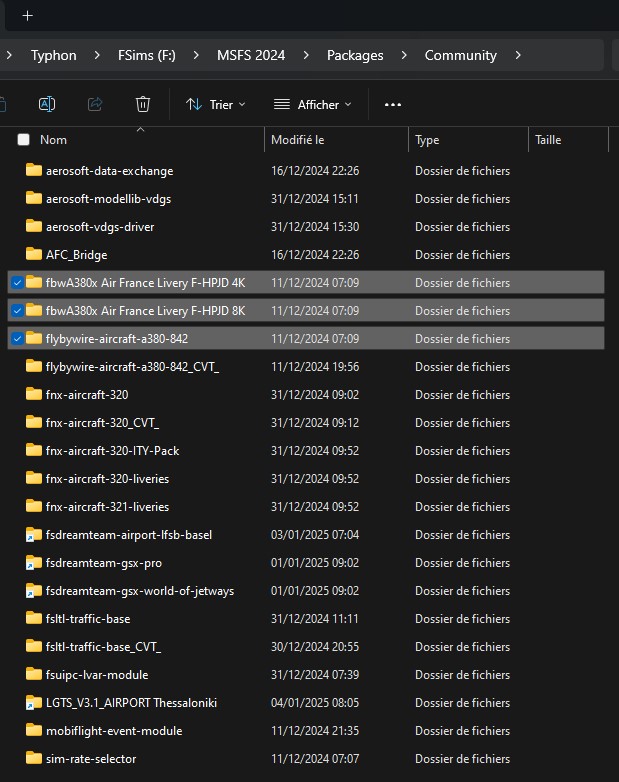Image resolution: width=619 pixels, height=782 pixels.
Task: Click the fsdreamteam-gsx-world-of-jetways shortcut folder icon
Action: [x=33, y=590]
